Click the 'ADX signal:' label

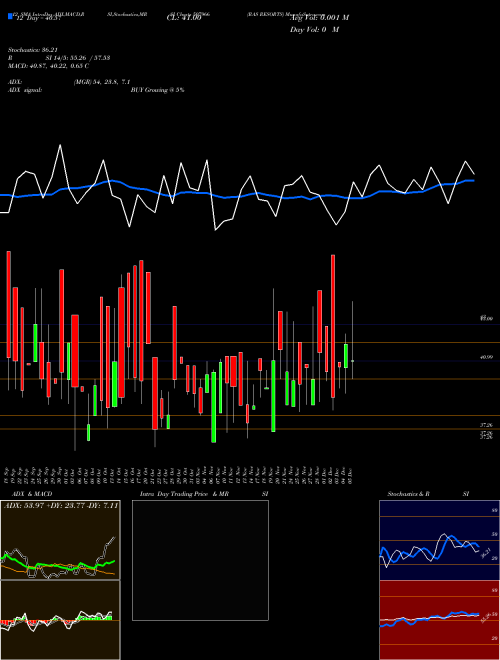[24, 90]
